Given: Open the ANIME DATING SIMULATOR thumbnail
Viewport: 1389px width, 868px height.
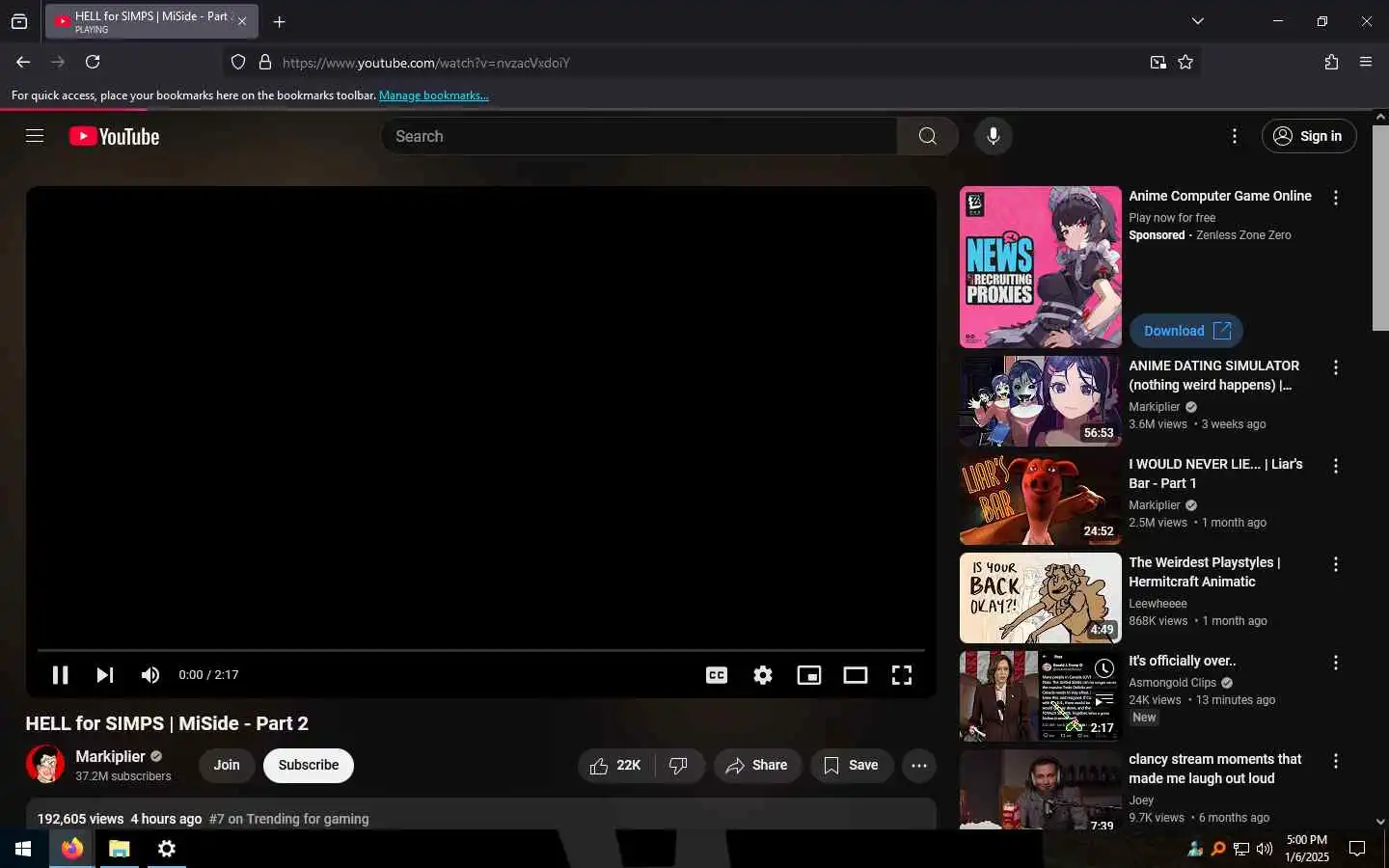Looking at the screenshot, I should coord(1041,401).
